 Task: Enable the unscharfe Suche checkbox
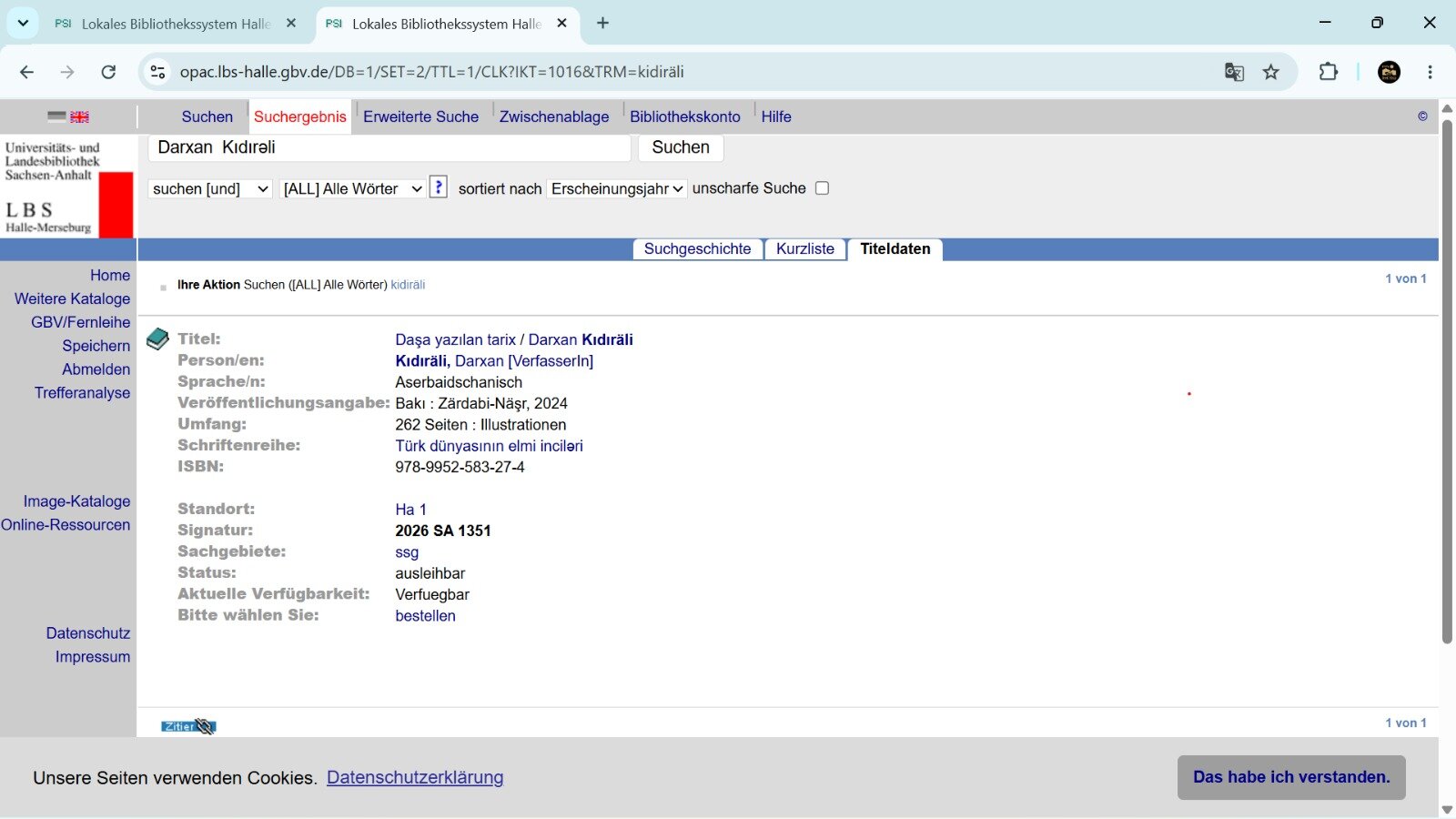pos(822,188)
